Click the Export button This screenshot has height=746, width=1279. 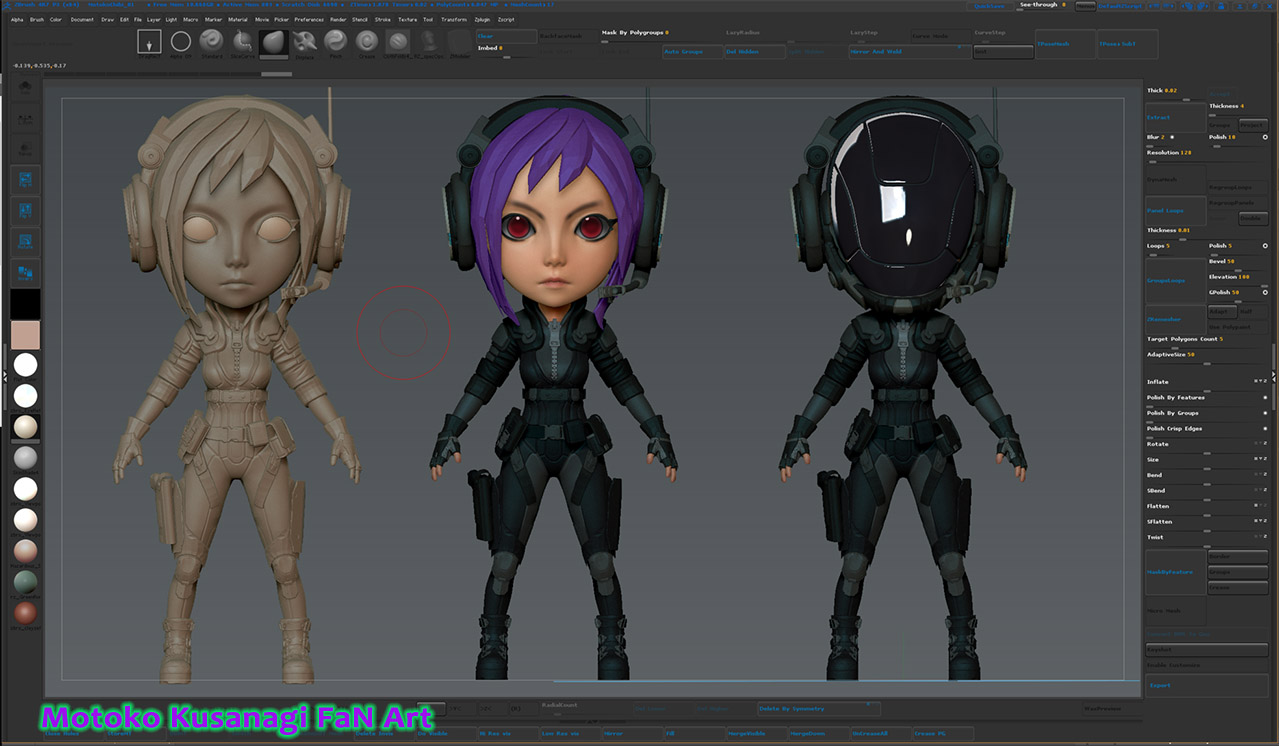1206,685
